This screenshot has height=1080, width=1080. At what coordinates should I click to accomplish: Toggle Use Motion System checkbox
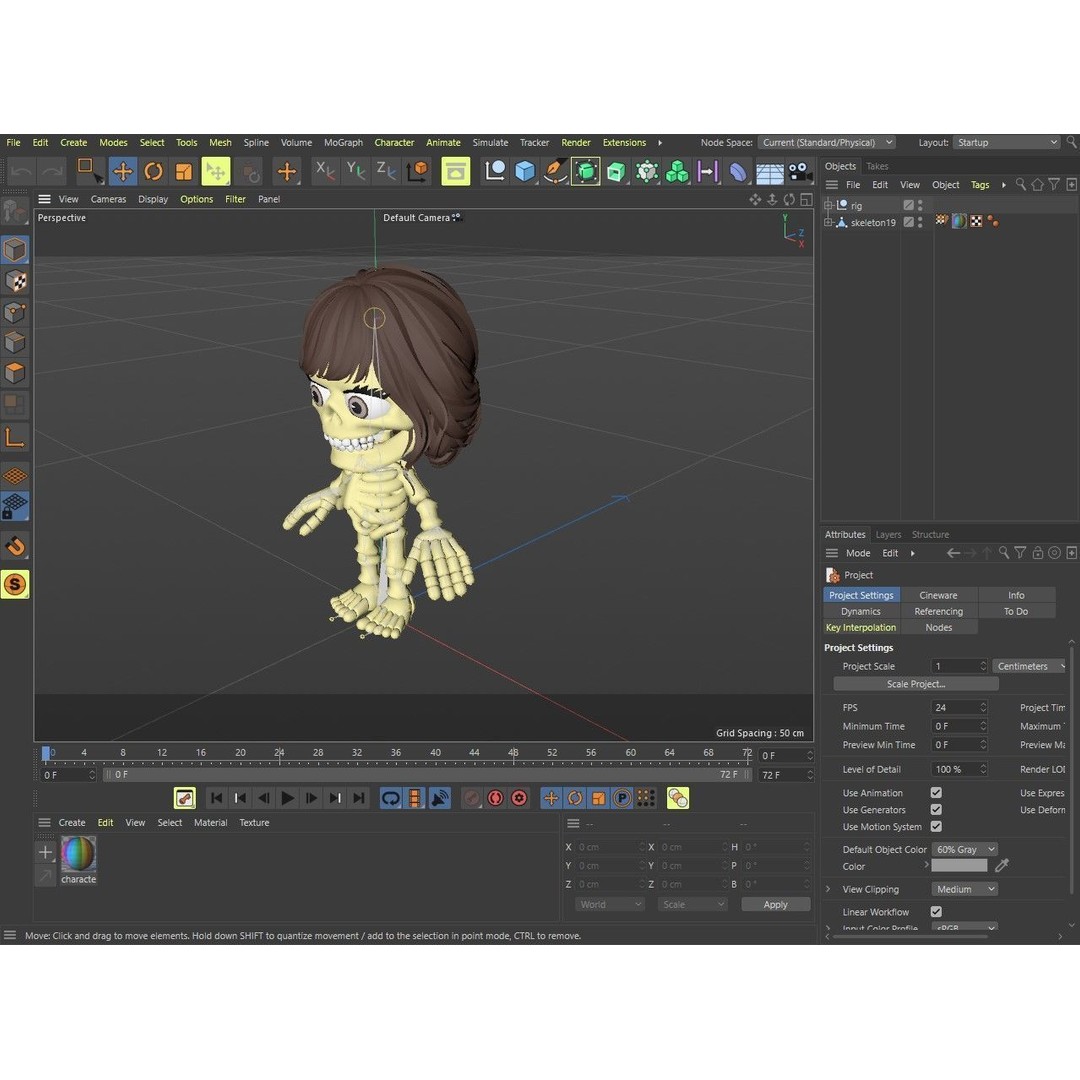click(936, 827)
